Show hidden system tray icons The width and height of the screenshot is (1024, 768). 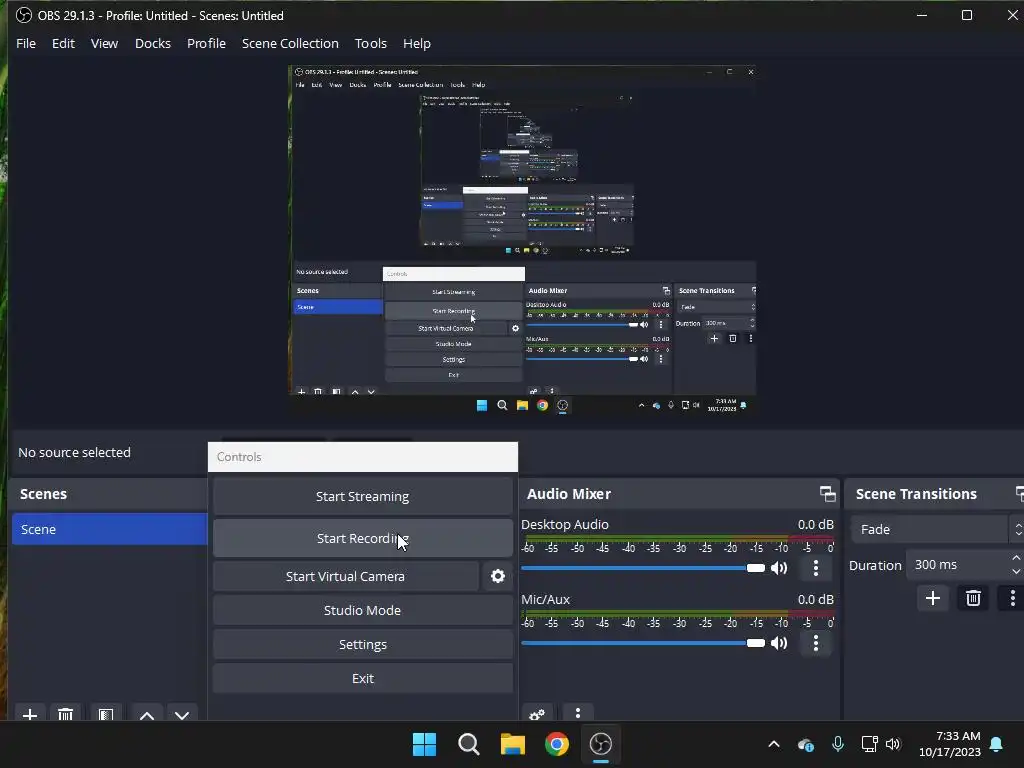click(774, 744)
